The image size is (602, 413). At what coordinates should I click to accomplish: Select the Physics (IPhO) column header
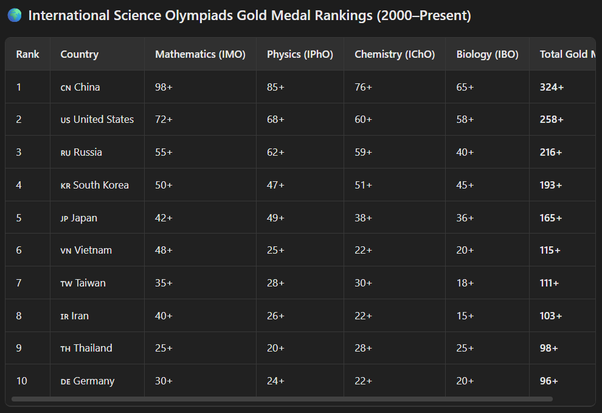(x=299, y=54)
